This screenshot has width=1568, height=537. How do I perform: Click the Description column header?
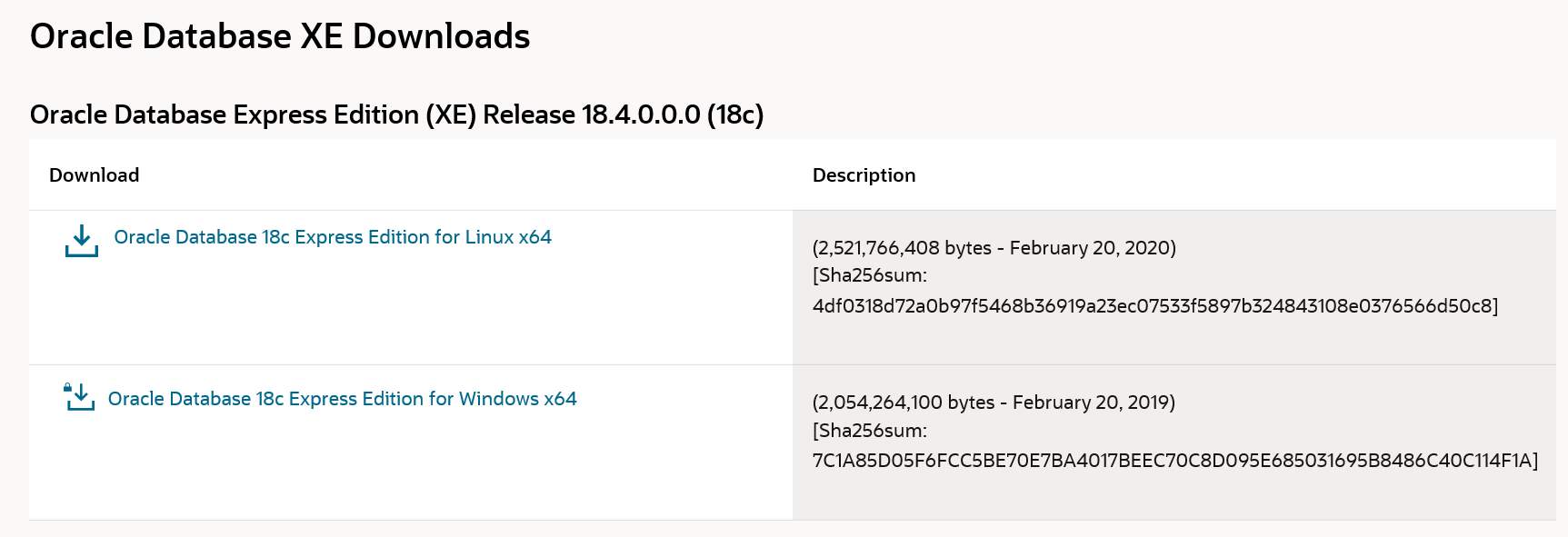[x=864, y=175]
